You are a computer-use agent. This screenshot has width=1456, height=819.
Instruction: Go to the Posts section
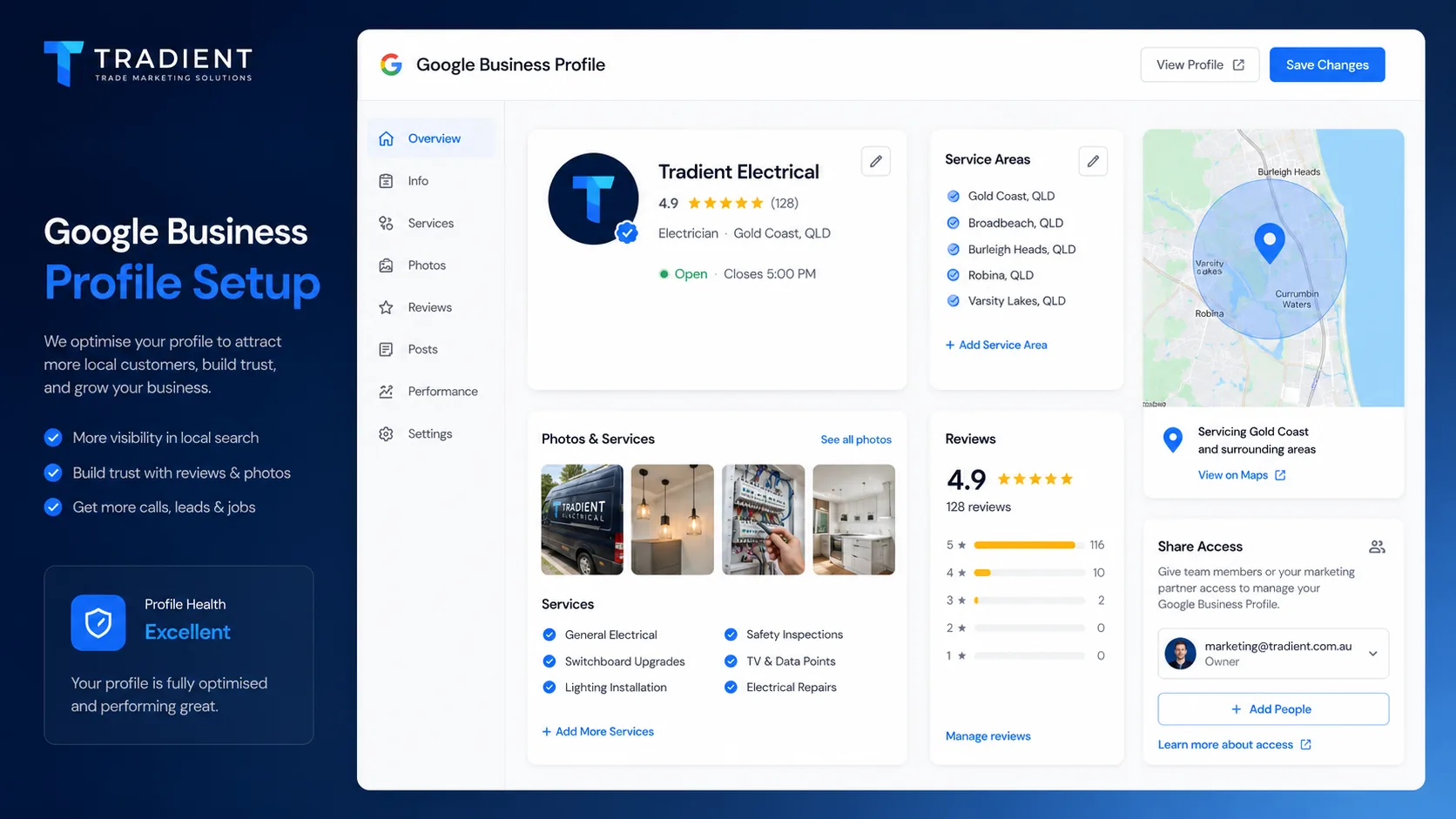tap(430, 350)
